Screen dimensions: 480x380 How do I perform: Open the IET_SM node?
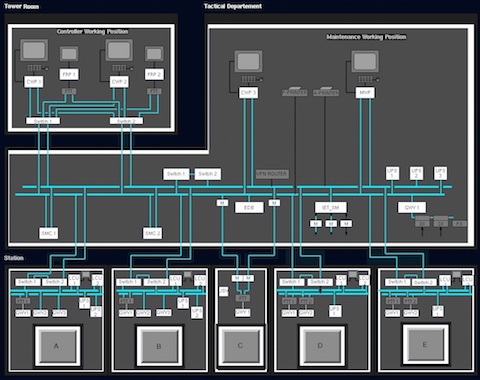(x=331, y=207)
